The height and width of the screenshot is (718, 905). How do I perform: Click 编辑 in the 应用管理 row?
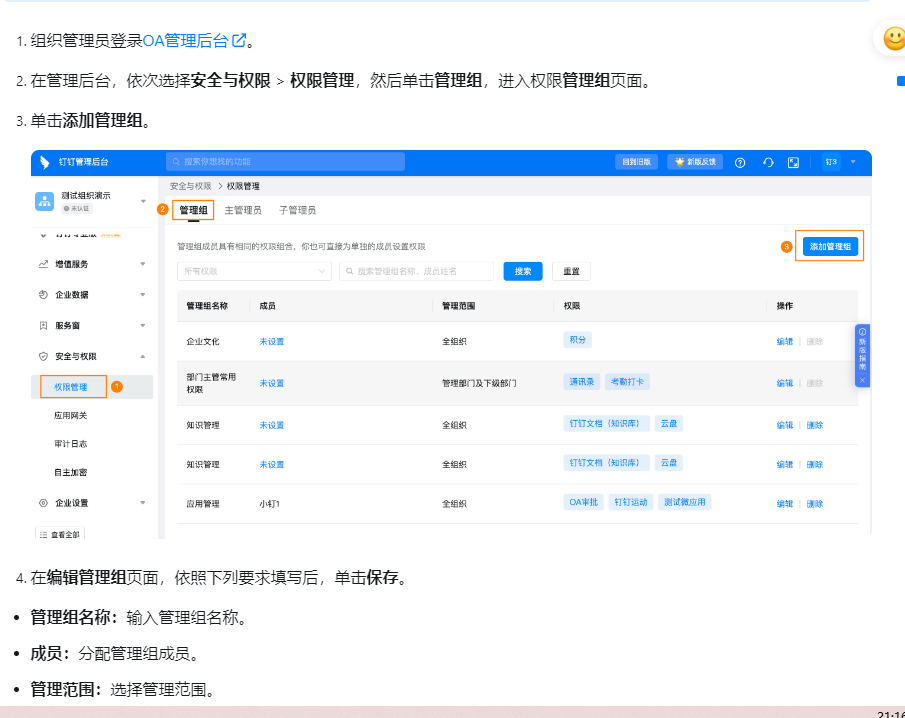click(x=785, y=504)
